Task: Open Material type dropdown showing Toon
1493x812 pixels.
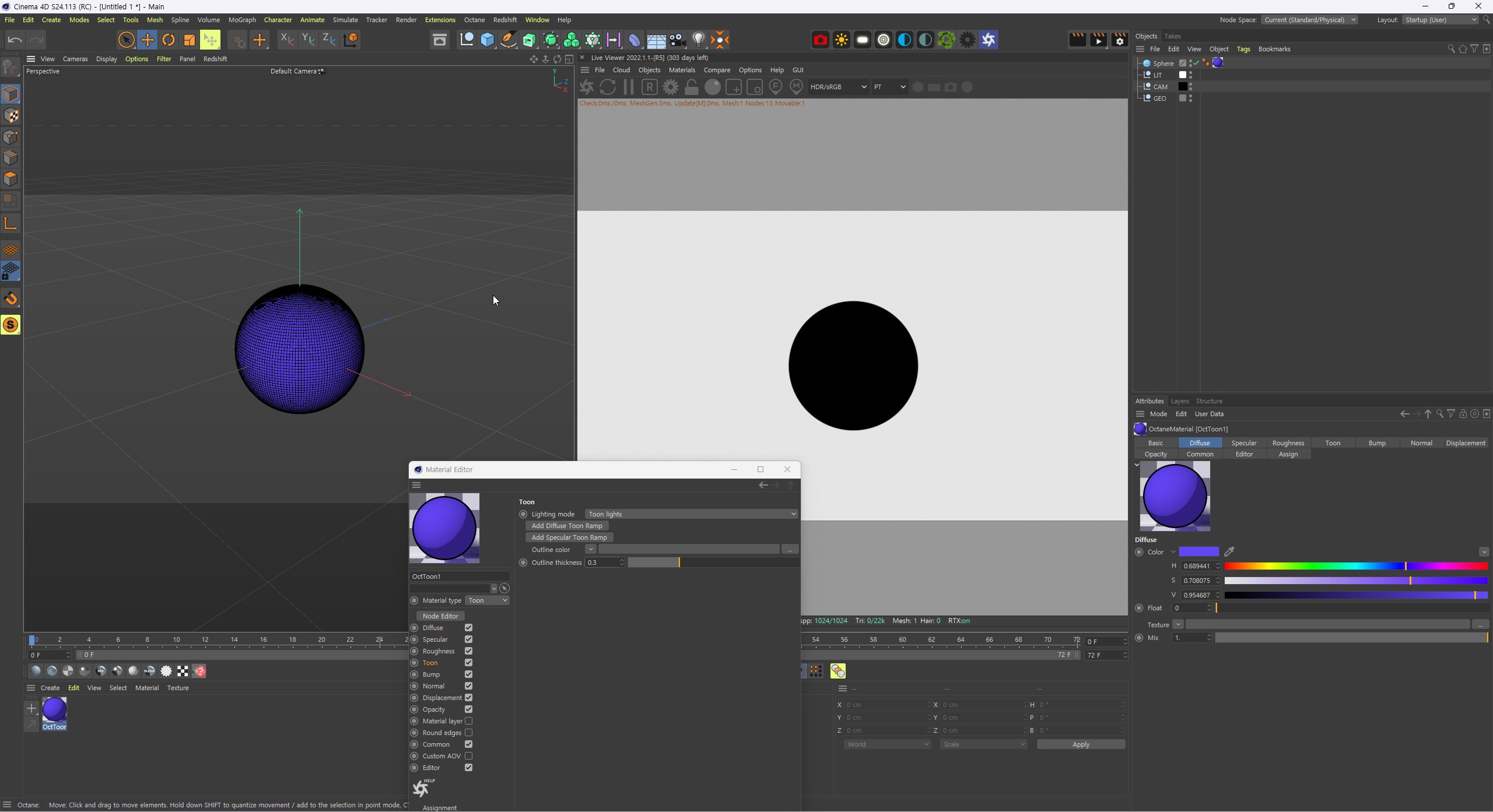Action: point(487,600)
